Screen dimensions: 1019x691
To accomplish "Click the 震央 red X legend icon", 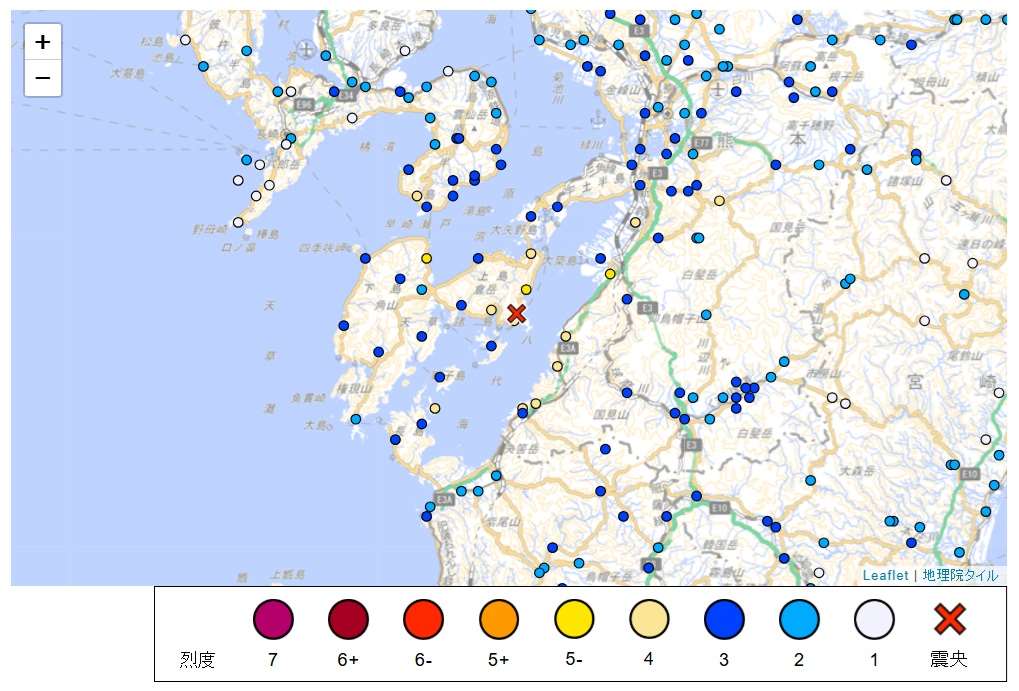I will point(949,618).
